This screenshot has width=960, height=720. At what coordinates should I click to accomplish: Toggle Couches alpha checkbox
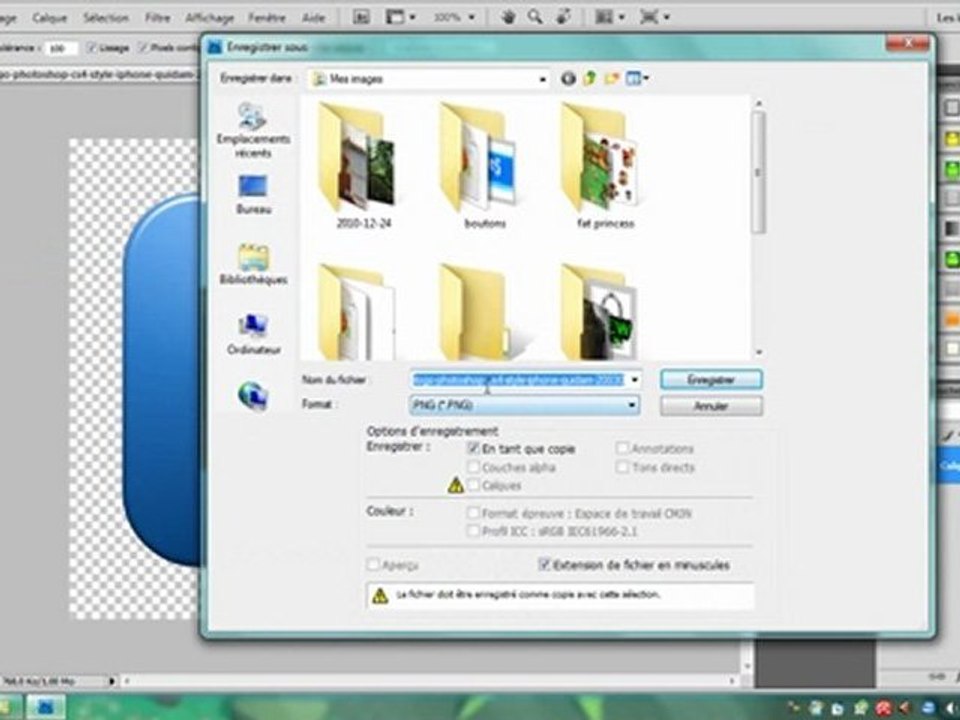tap(473, 467)
